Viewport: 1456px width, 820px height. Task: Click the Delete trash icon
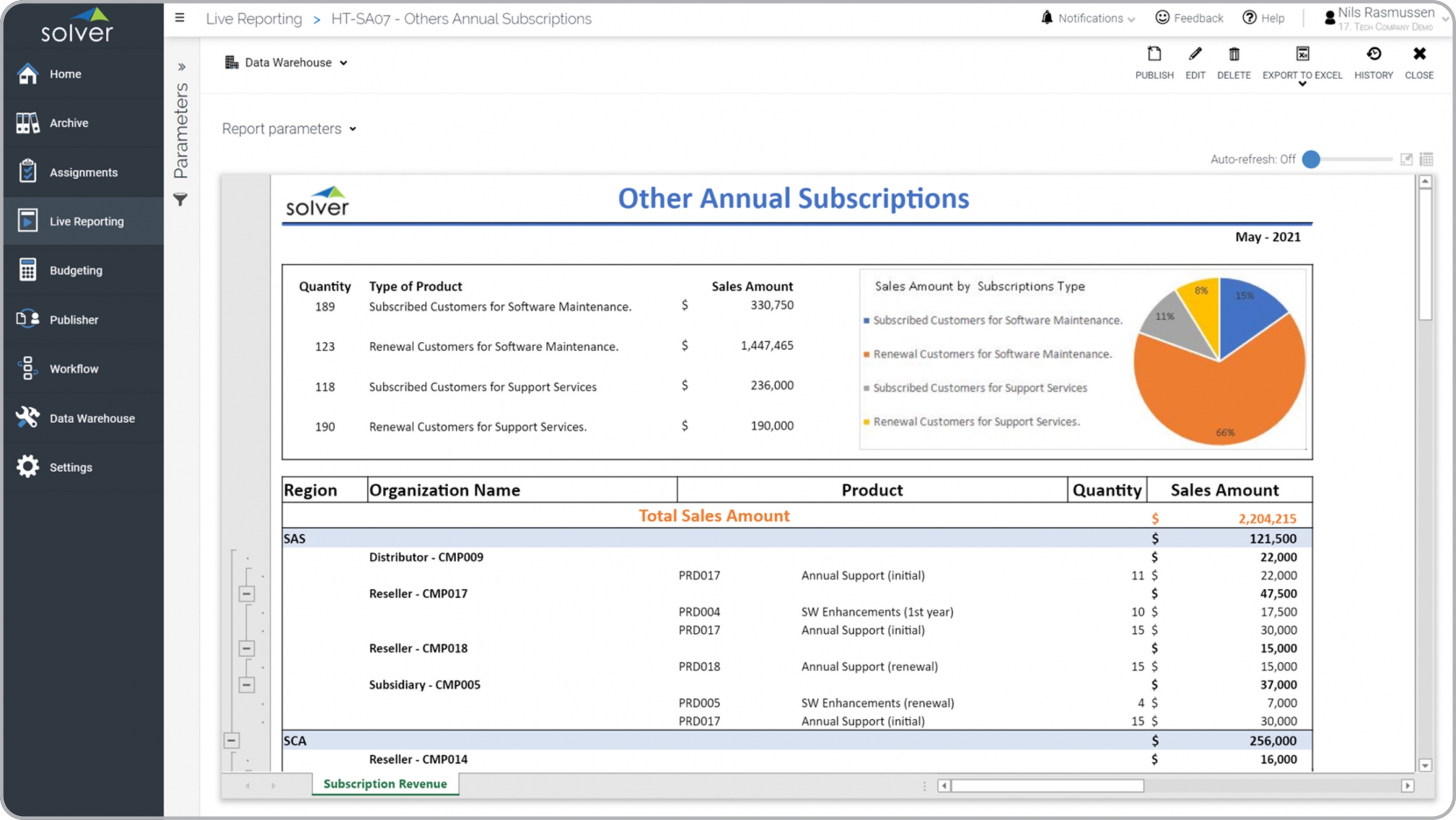click(x=1234, y=55)
